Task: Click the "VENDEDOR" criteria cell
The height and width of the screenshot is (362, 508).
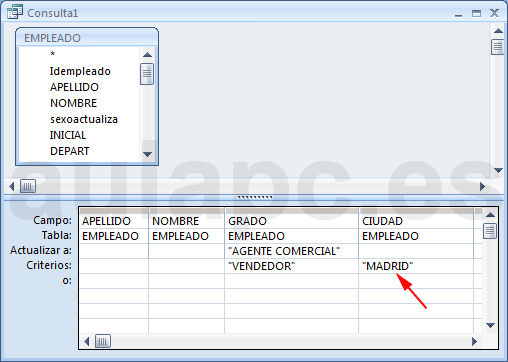Action: [292, 266]
